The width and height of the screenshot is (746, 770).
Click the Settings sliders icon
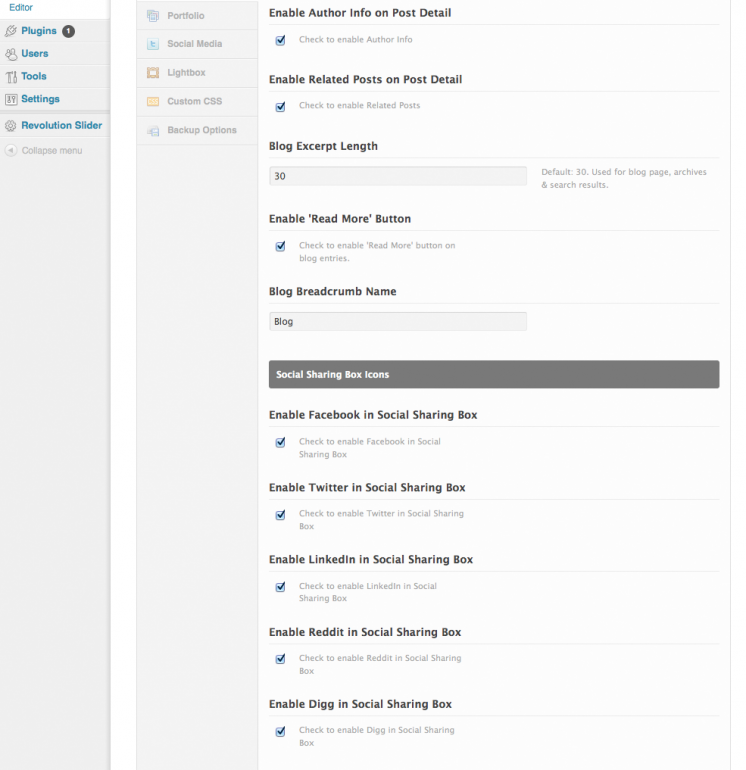[11, 99]
